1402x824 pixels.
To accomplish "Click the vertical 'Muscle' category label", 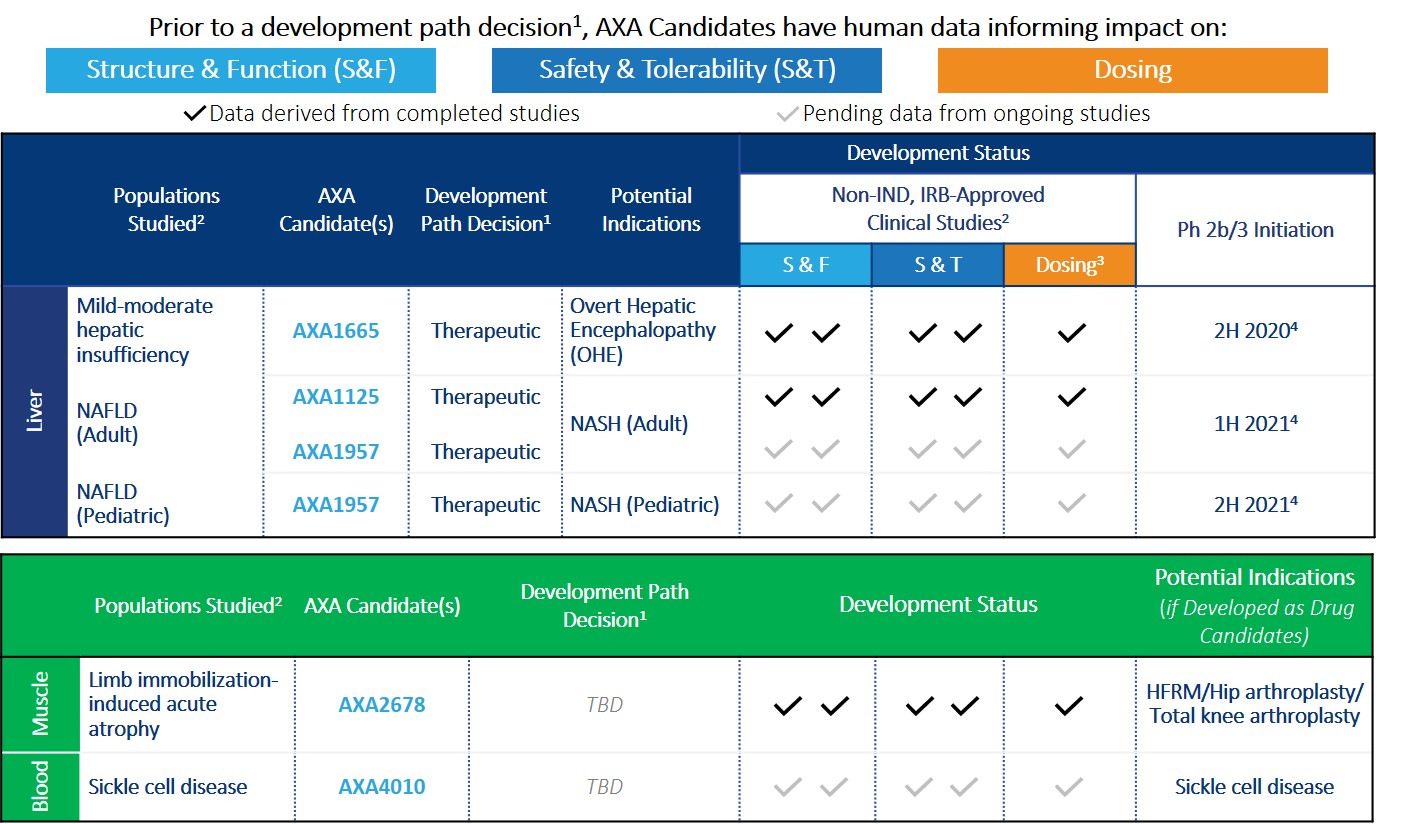I will tap(41, 704).
